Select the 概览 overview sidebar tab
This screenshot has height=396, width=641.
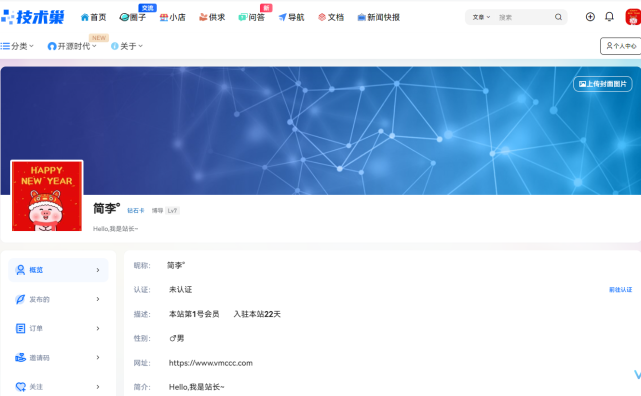point(58,270)
